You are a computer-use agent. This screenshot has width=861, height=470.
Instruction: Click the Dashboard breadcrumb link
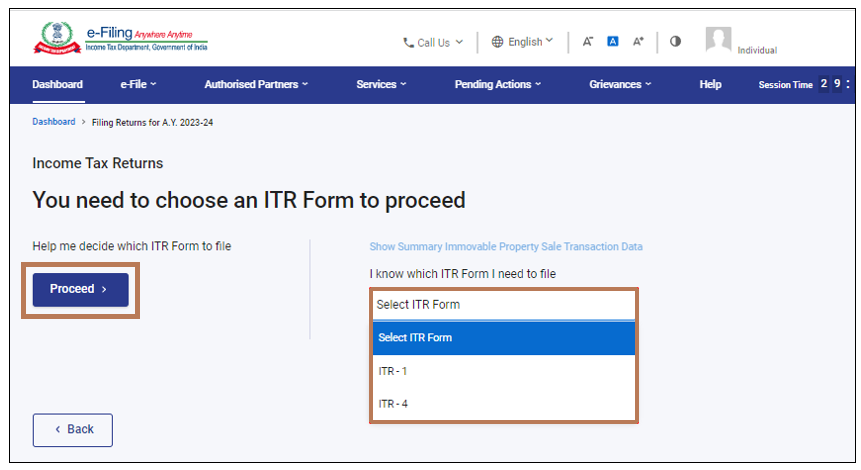pos(53,122)
